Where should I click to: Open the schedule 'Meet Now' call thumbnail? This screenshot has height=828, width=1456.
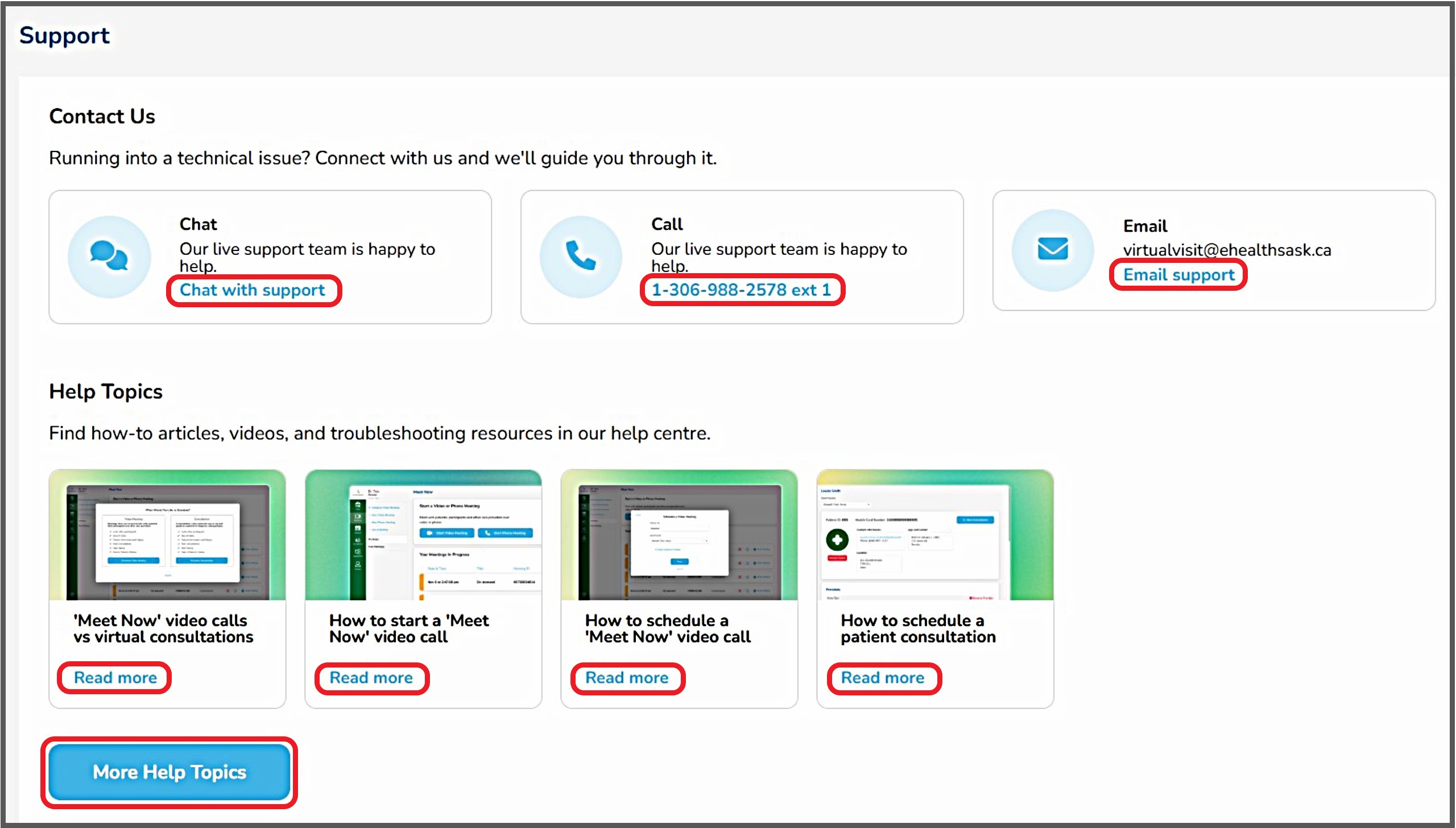tap(679, 535)
